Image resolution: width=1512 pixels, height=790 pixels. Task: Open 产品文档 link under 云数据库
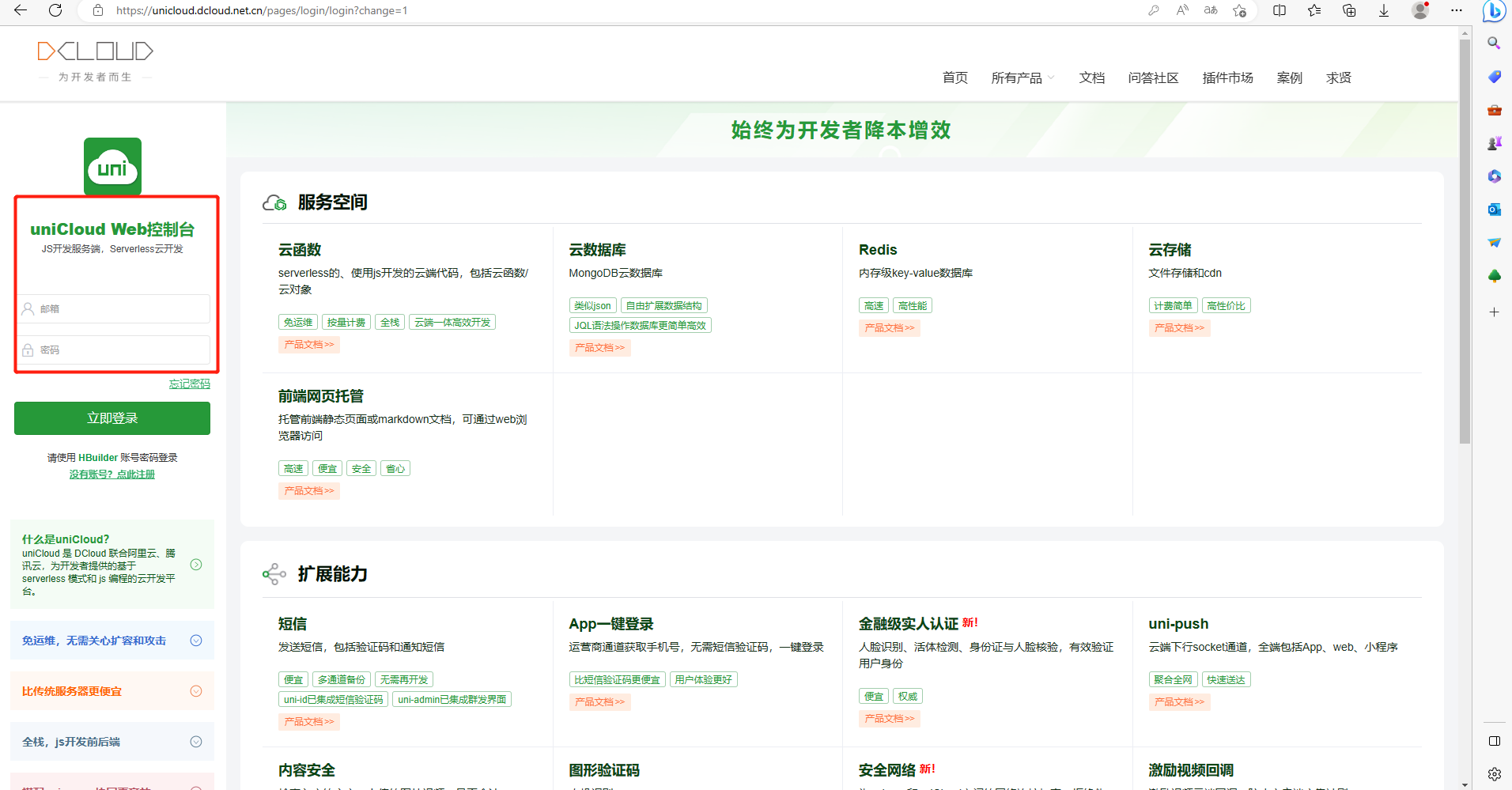click(599, 348)
